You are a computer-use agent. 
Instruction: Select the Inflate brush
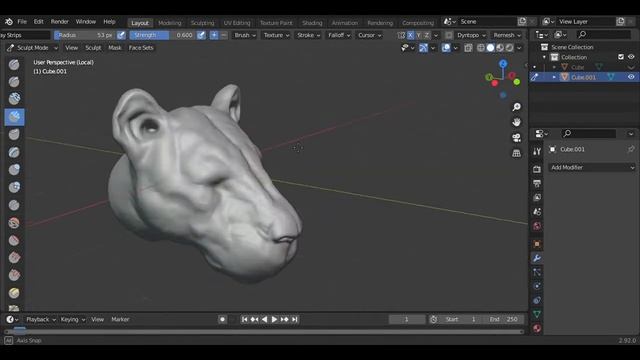click(x=14, y=170)
